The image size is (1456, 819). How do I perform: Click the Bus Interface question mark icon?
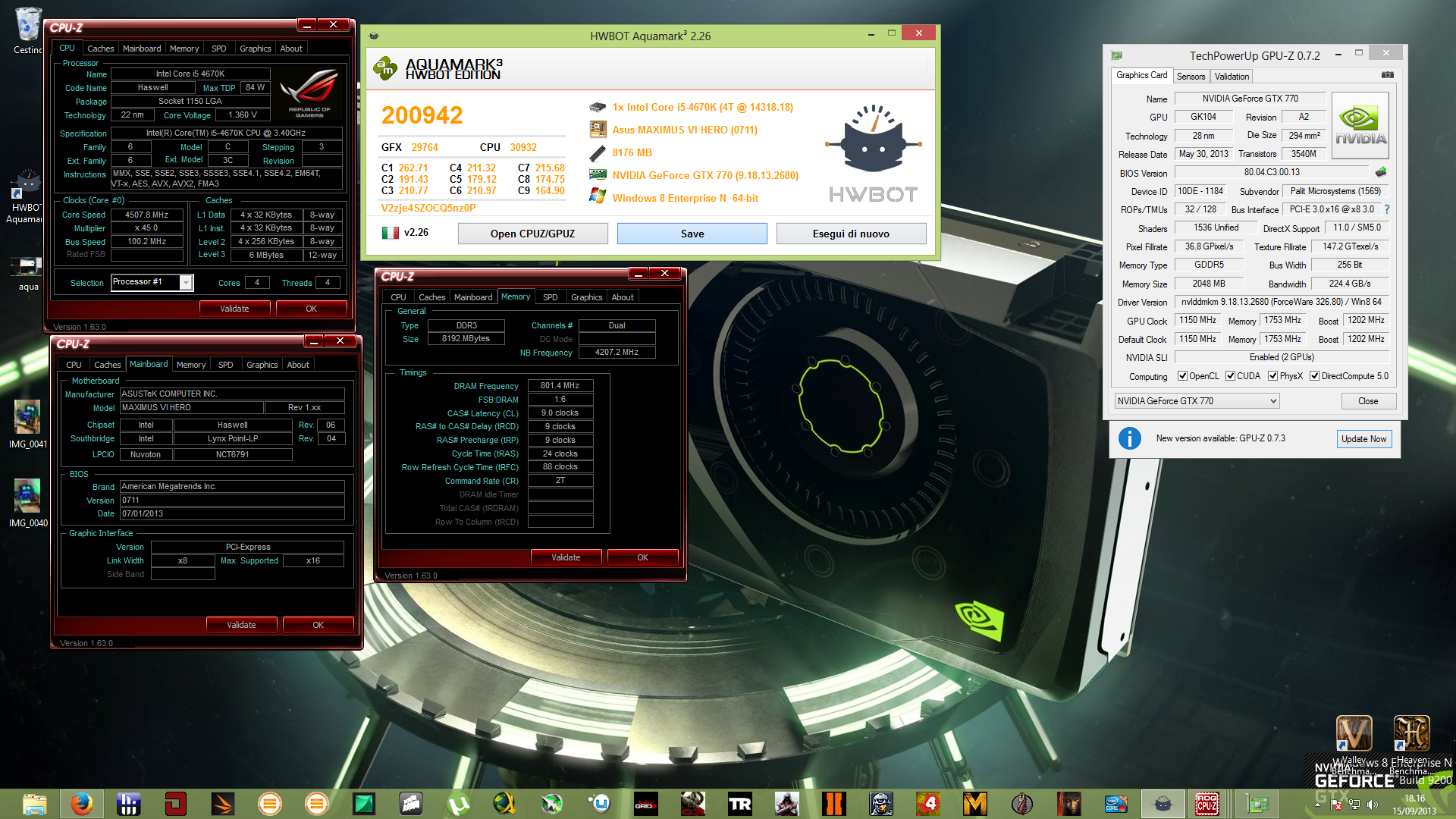1387,209
